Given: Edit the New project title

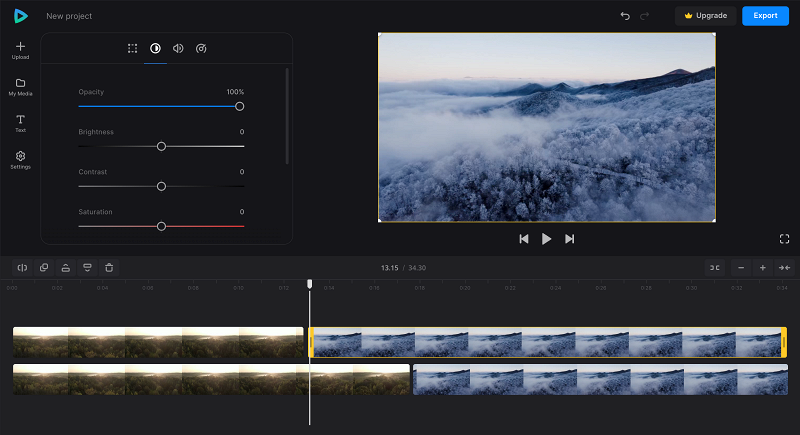Looking at the screenshot, I should [x=69, y=16].
